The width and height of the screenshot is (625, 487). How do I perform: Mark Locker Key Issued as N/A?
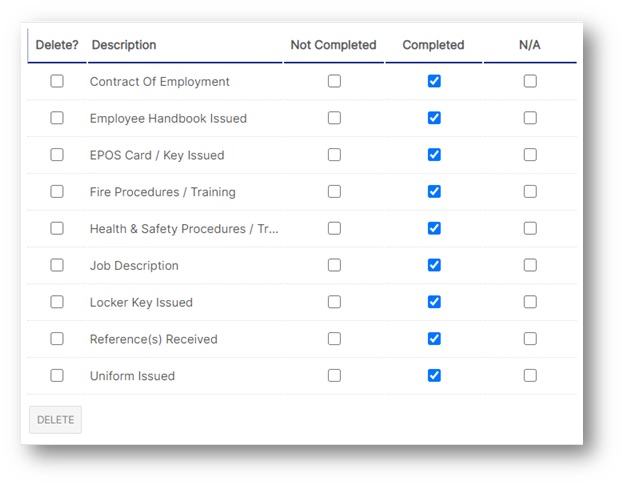click(530, 302)
